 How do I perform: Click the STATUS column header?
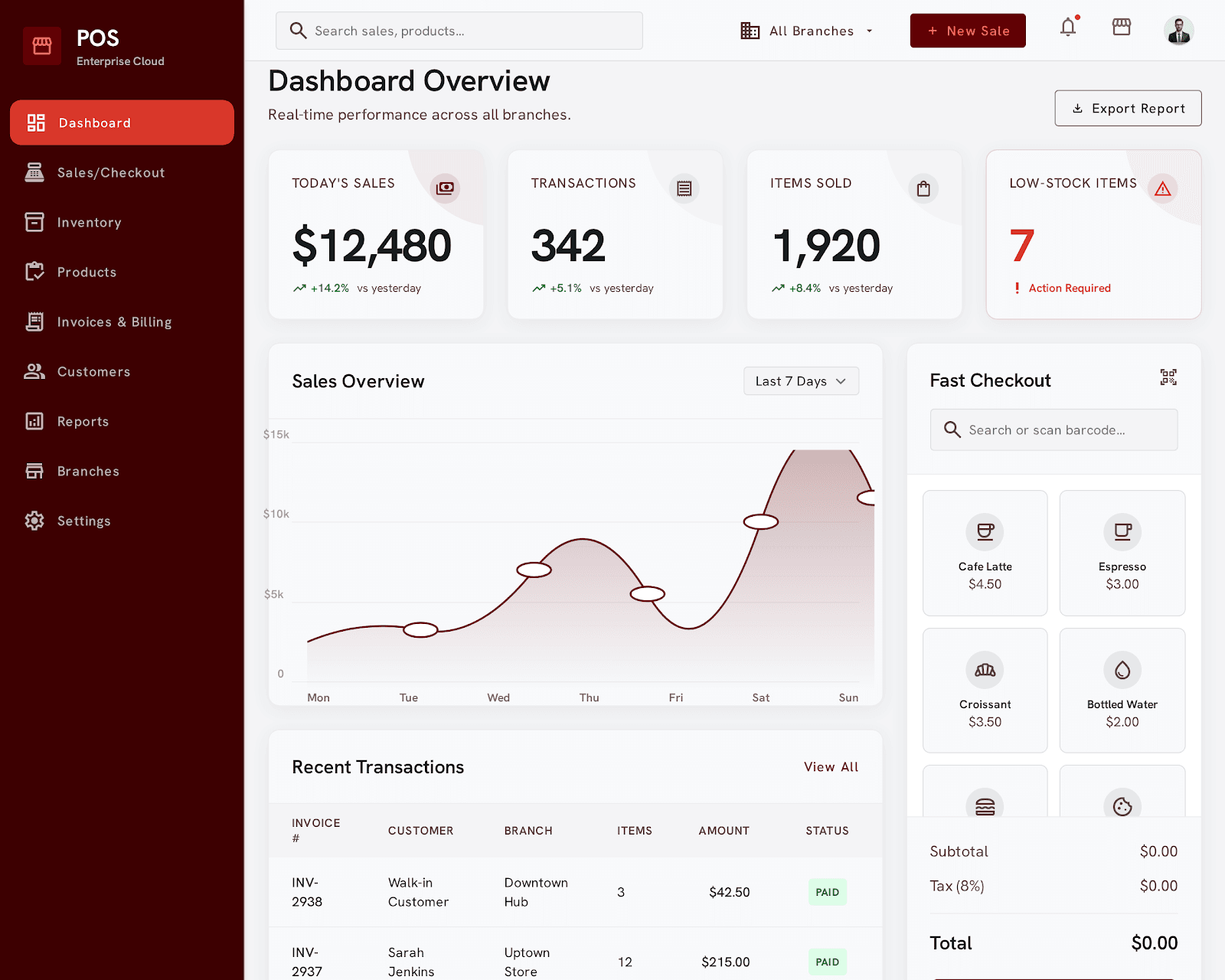click(x=827, y=831)
